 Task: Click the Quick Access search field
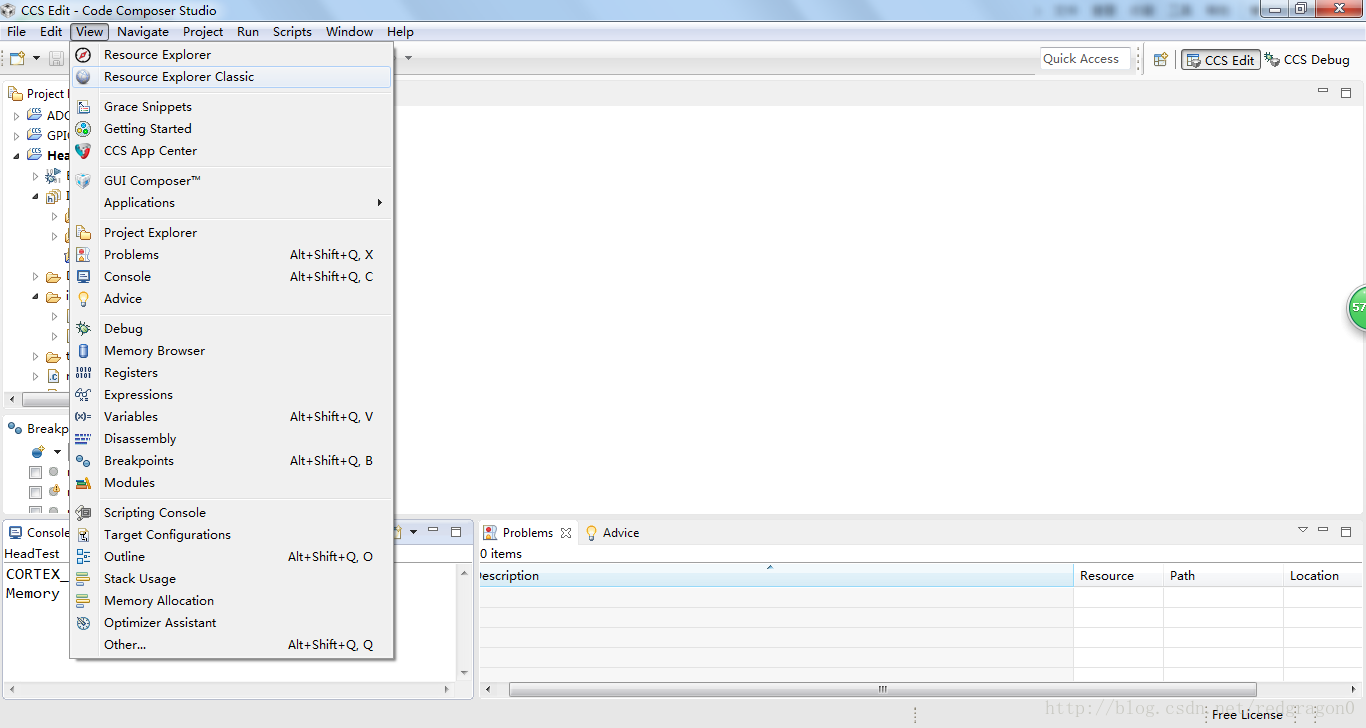click(x=1085, y=59)
